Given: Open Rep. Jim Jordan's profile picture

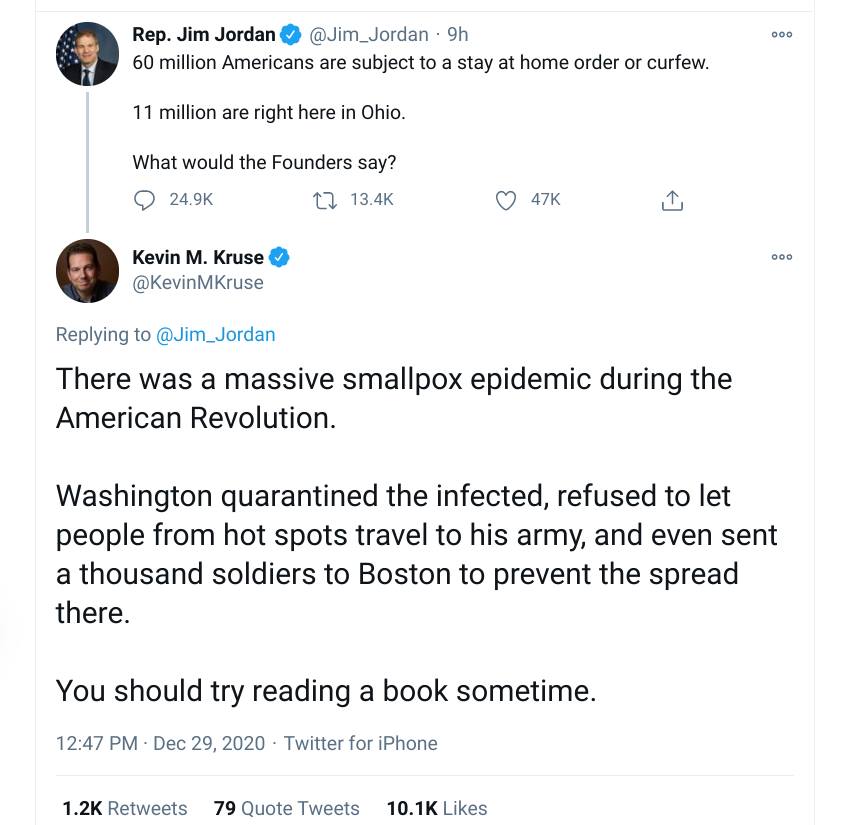Looking at the screenshot, I should coord(88,54).
